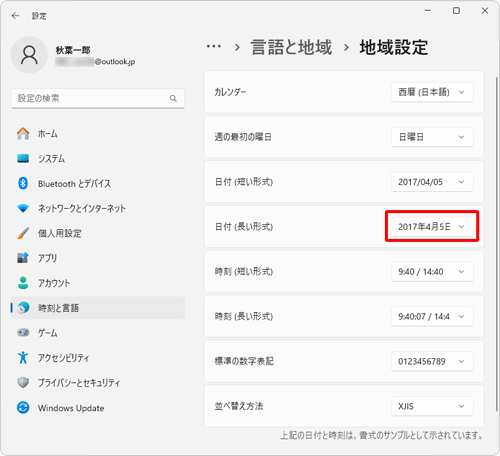
Task: Click the 週の最初の曜日 label
Action: (243, 137)
